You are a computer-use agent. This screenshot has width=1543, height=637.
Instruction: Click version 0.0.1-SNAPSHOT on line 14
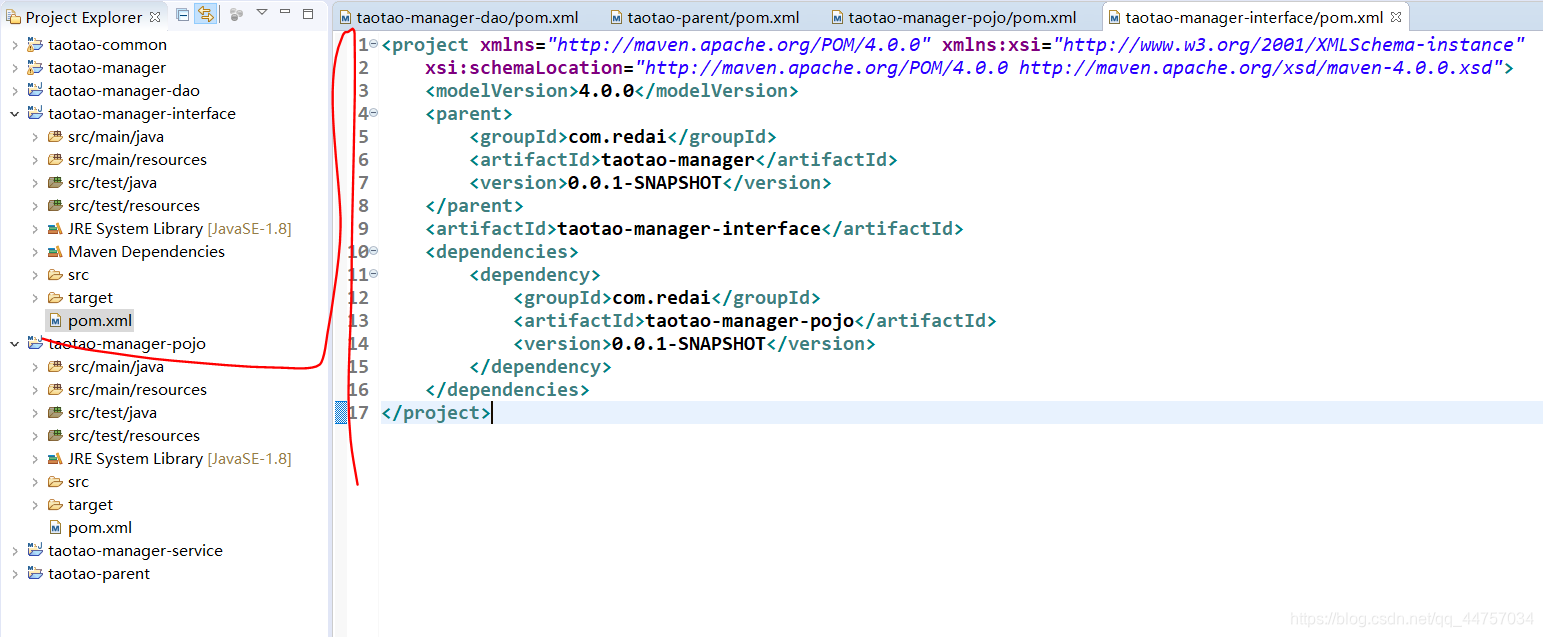click(x=688, y=344)
